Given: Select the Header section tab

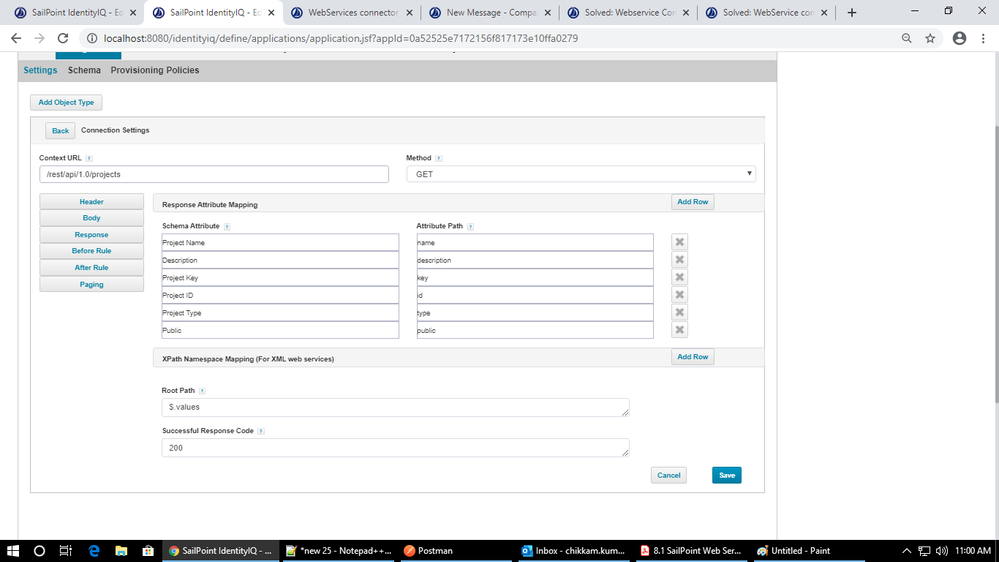Looking at the screenshot, I should coord(91,202).
